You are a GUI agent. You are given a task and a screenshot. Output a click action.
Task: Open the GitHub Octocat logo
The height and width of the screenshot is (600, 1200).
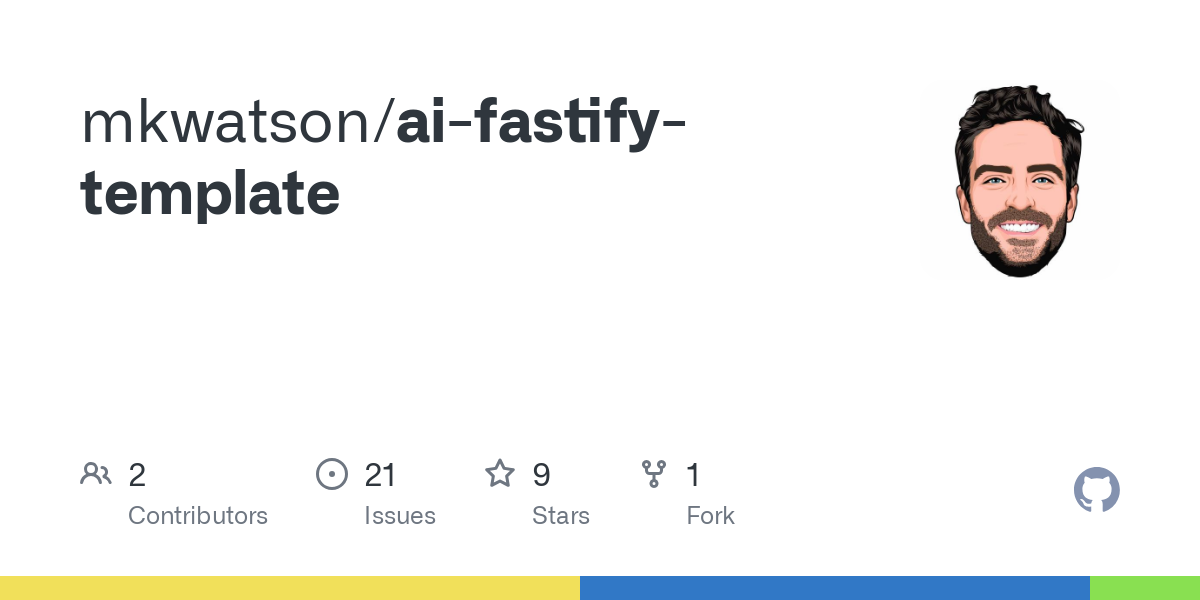pyautogui.click(x=1097, y=490)
